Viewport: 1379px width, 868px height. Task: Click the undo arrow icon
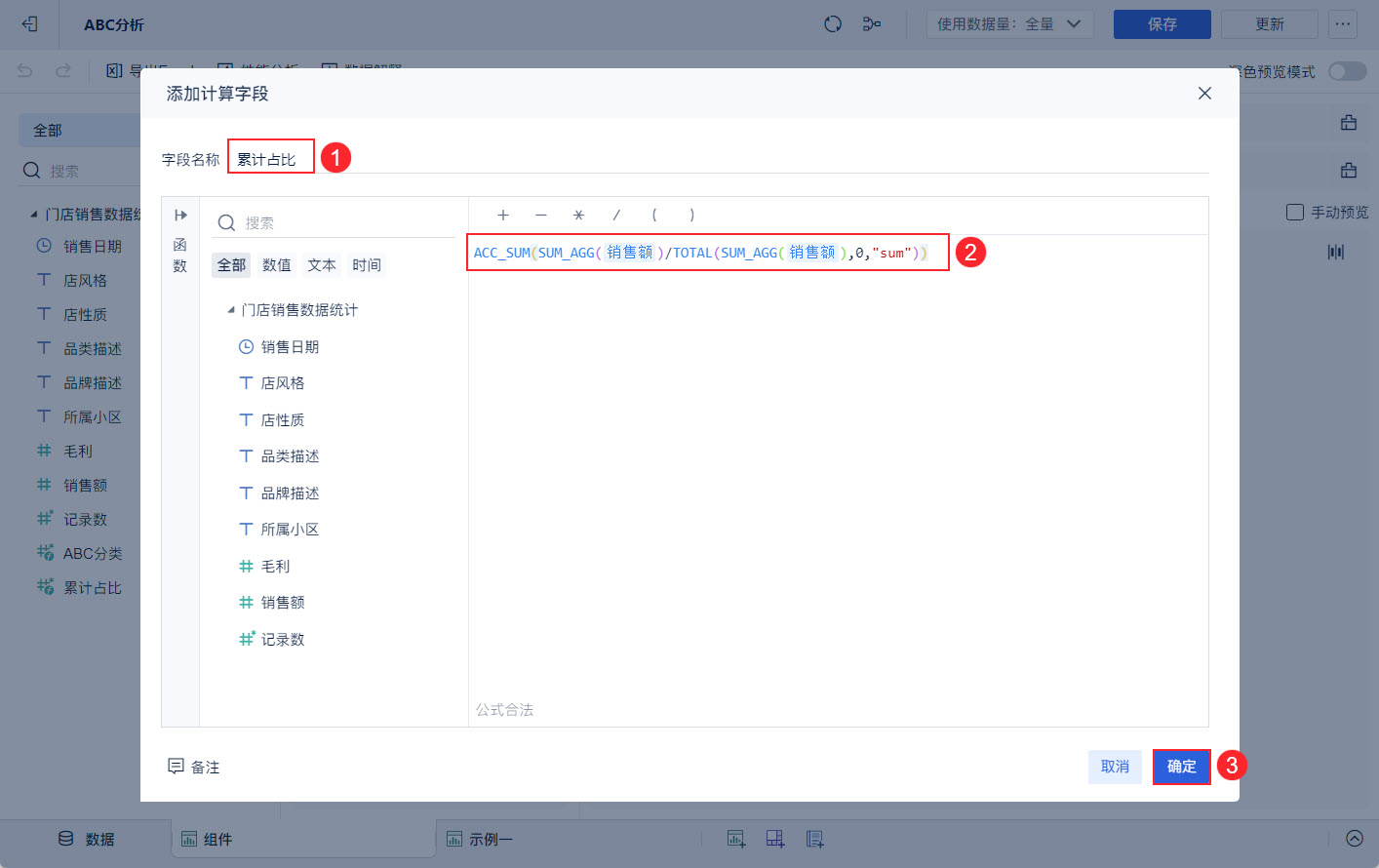pyautogui.click(x=25, y=70)
